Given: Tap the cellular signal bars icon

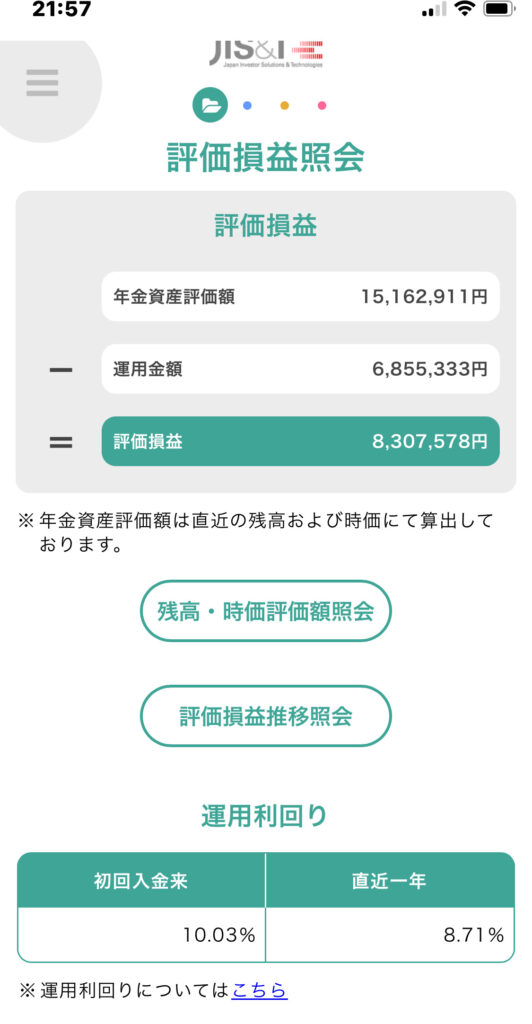Looking at the screenshot, I should tap(434, 10).
